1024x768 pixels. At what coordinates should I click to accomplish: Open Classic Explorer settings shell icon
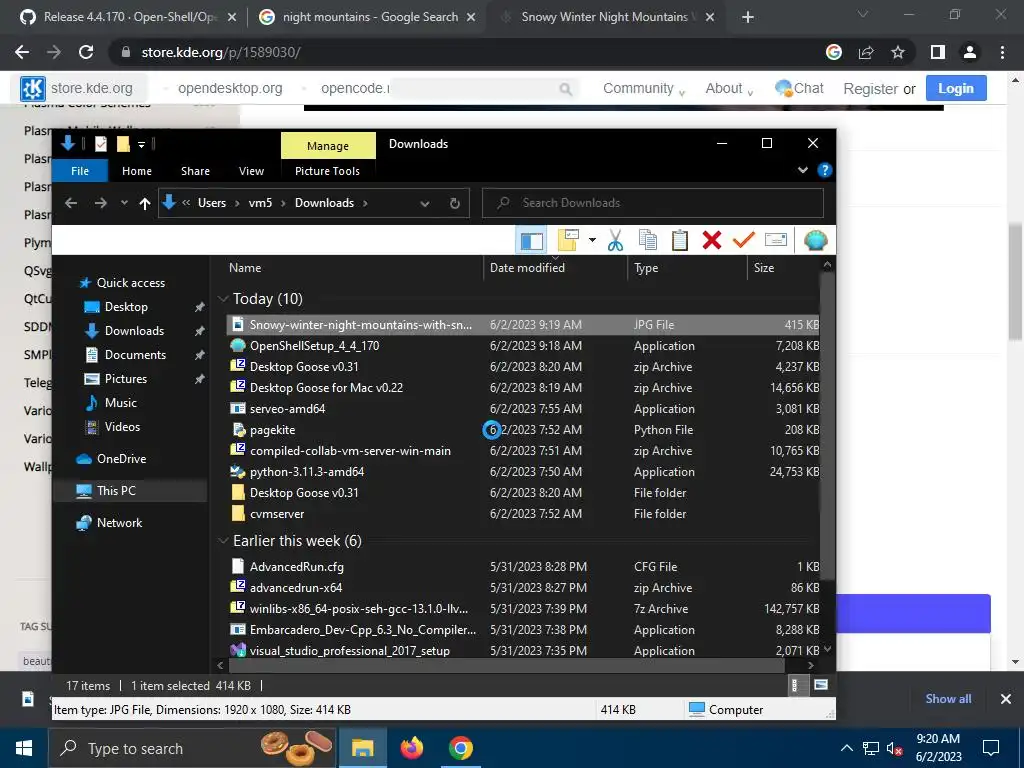(x=815, y=240)
